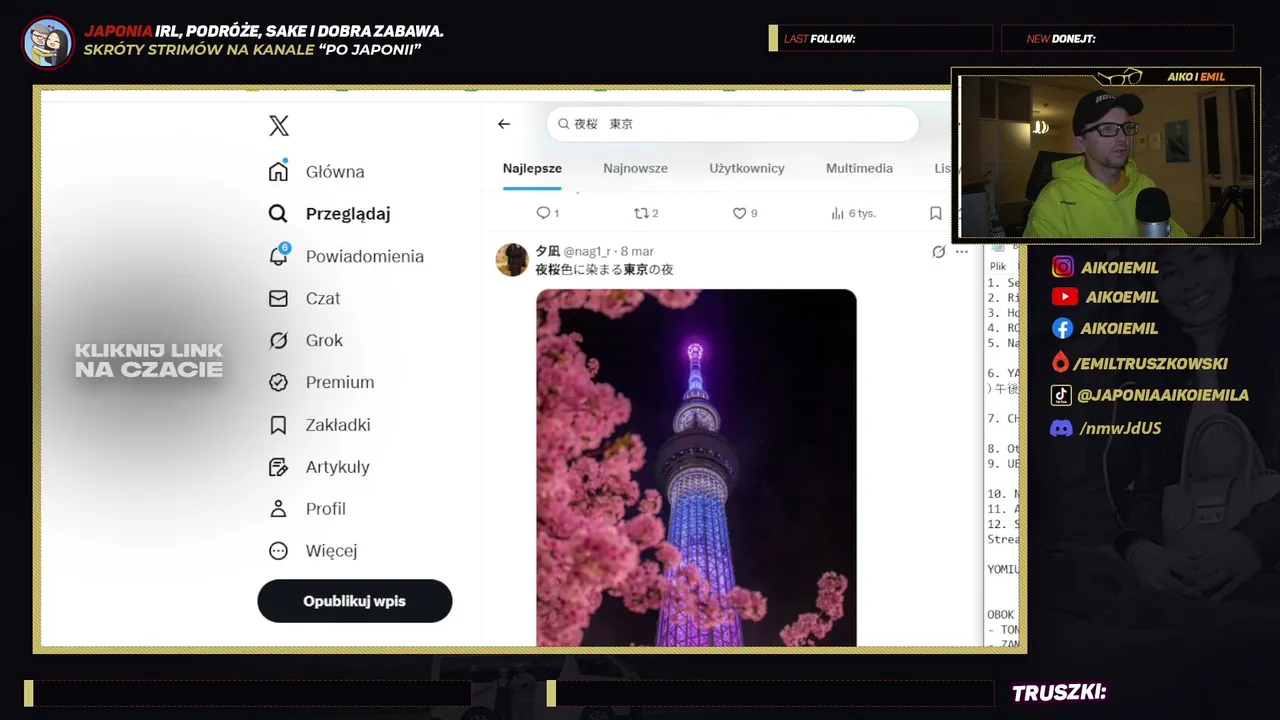Switch to the Najlepsze tab

pos(532,168)
